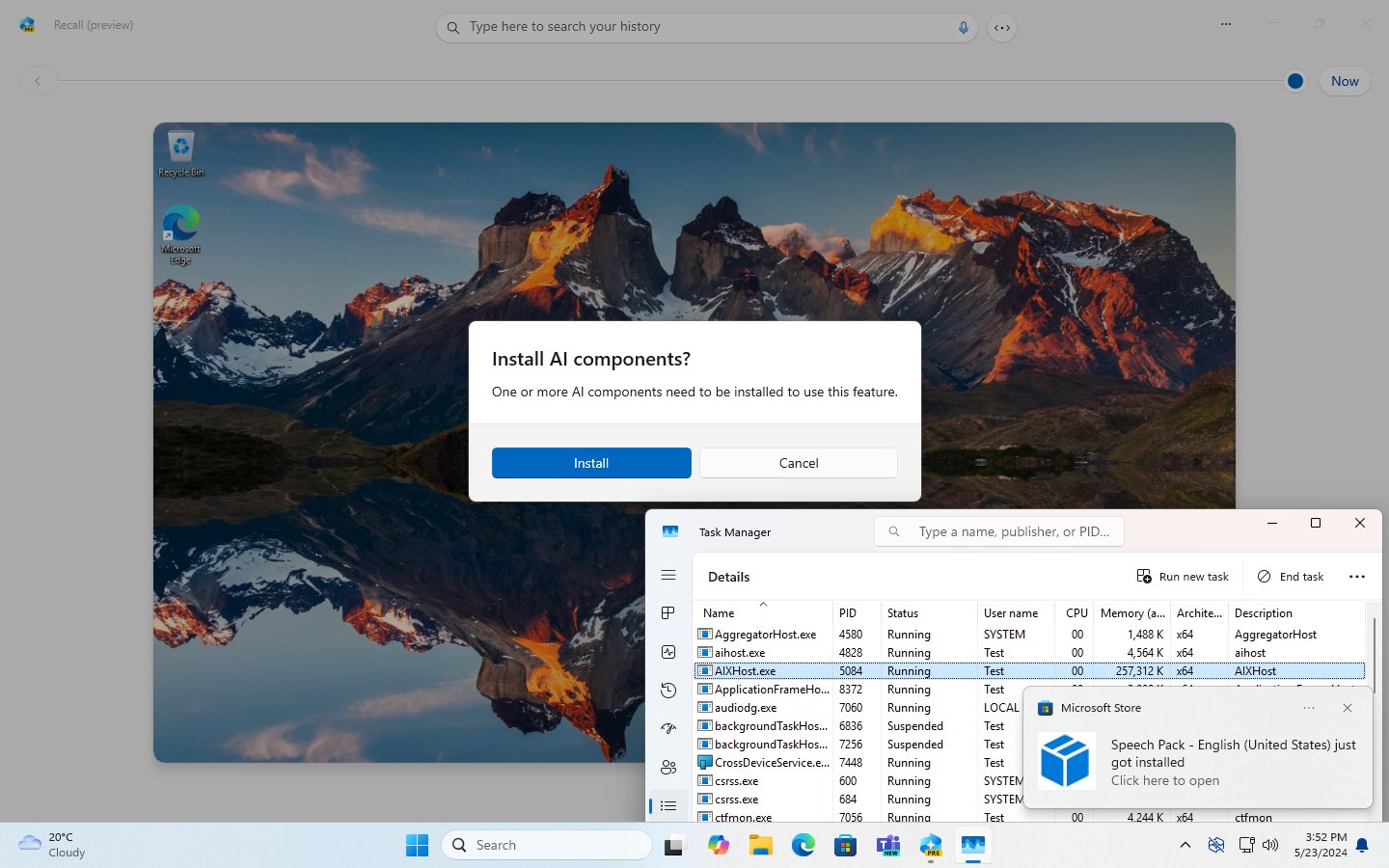The width and height of the screenshot is (1389, 868).
Task: Open the Microsoft Store notification options ellipsis
Action: click(1309, 708)
